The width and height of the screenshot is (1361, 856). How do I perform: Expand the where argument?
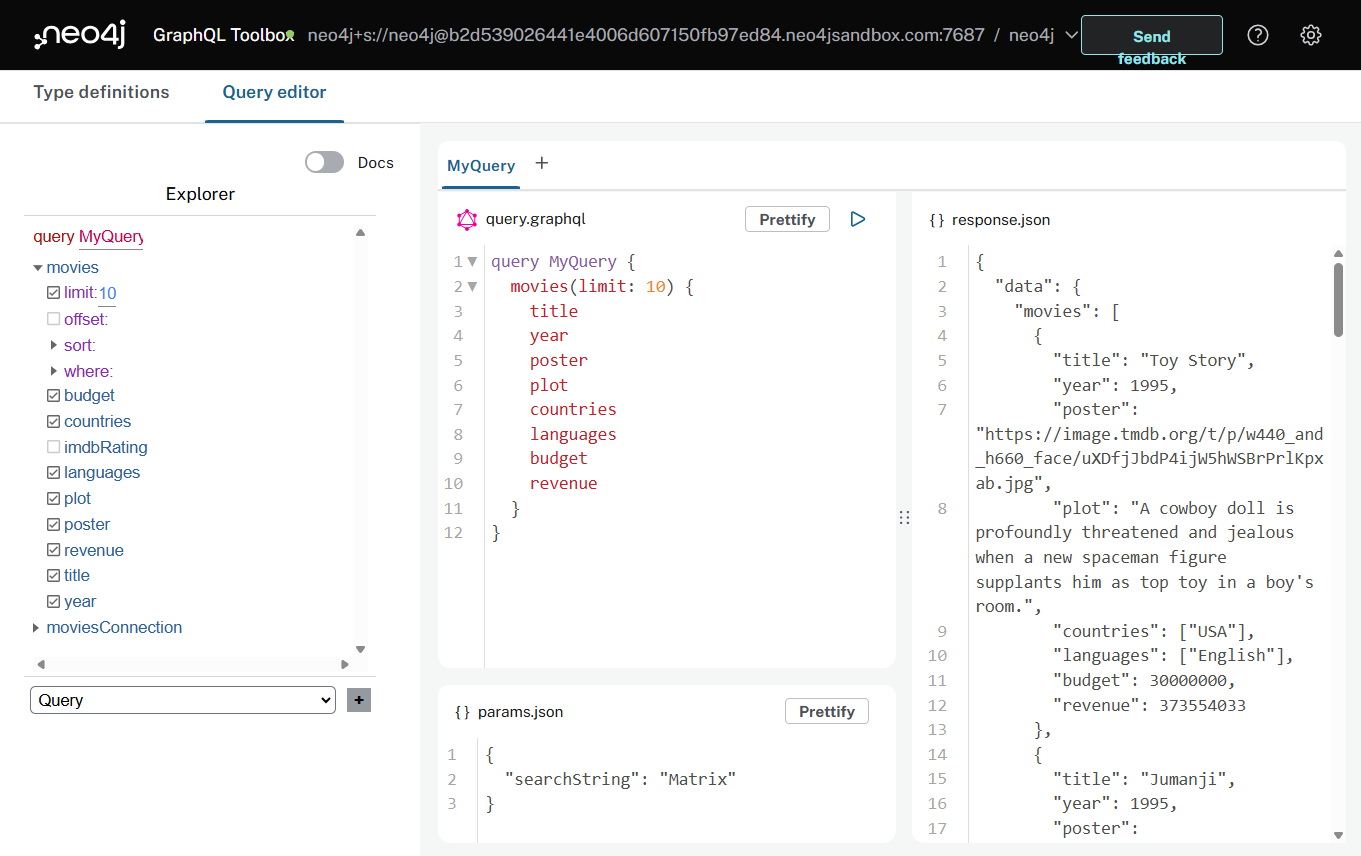54,371
